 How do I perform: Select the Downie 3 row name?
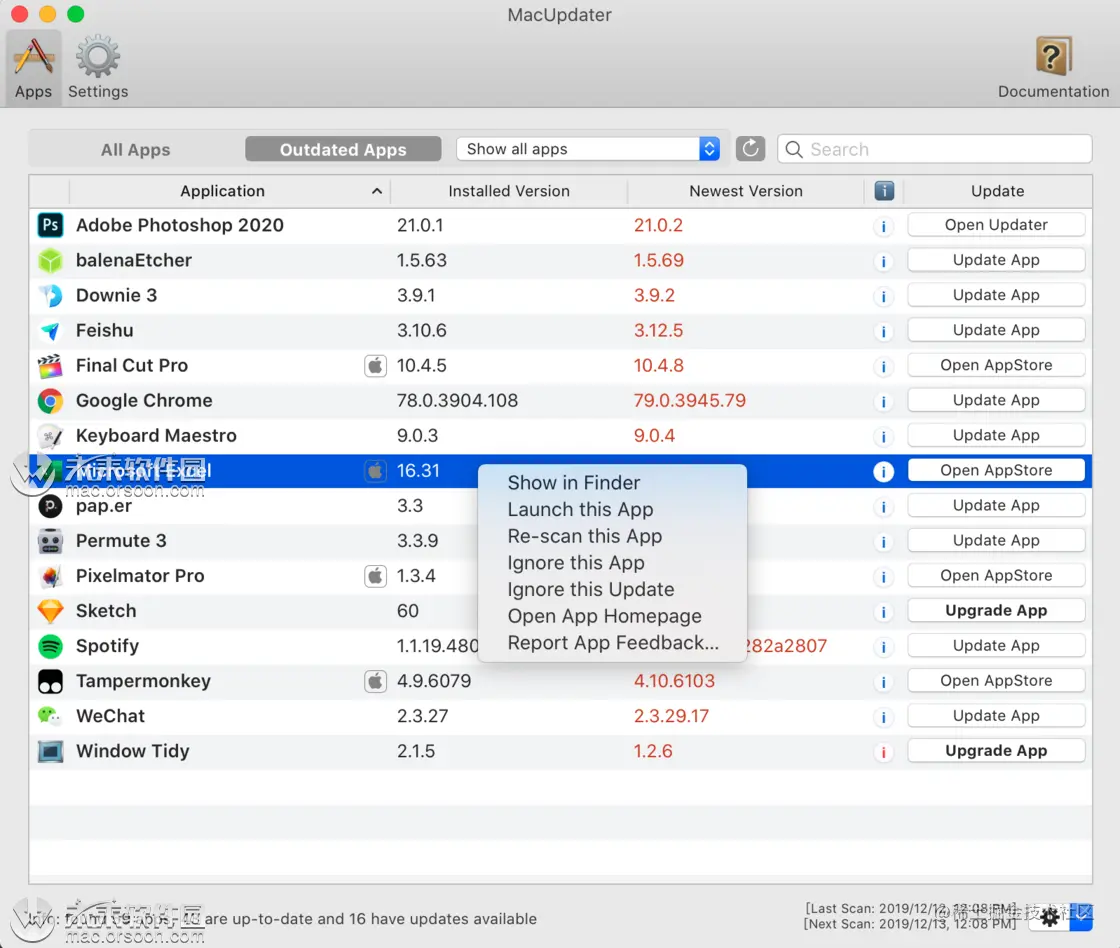pos(116,295)
